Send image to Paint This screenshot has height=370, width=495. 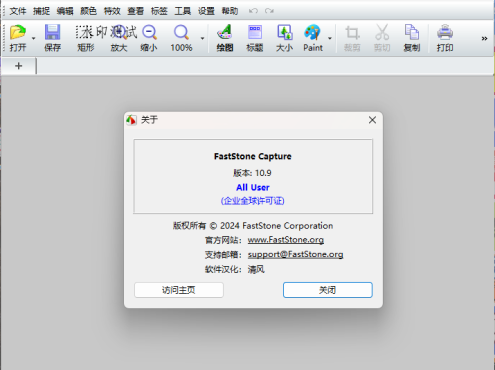313,38
